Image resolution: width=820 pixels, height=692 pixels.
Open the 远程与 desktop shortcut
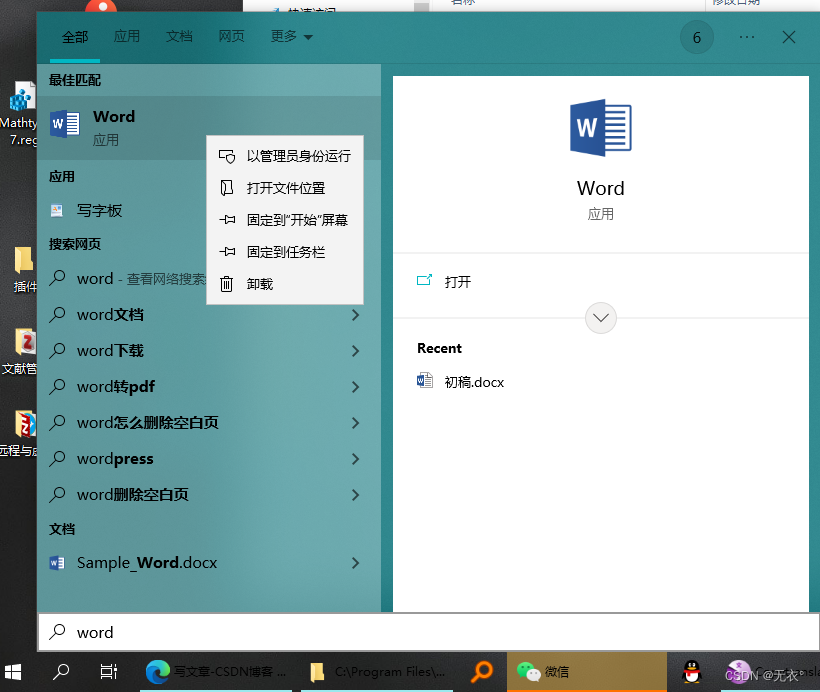tap(20, 434)
